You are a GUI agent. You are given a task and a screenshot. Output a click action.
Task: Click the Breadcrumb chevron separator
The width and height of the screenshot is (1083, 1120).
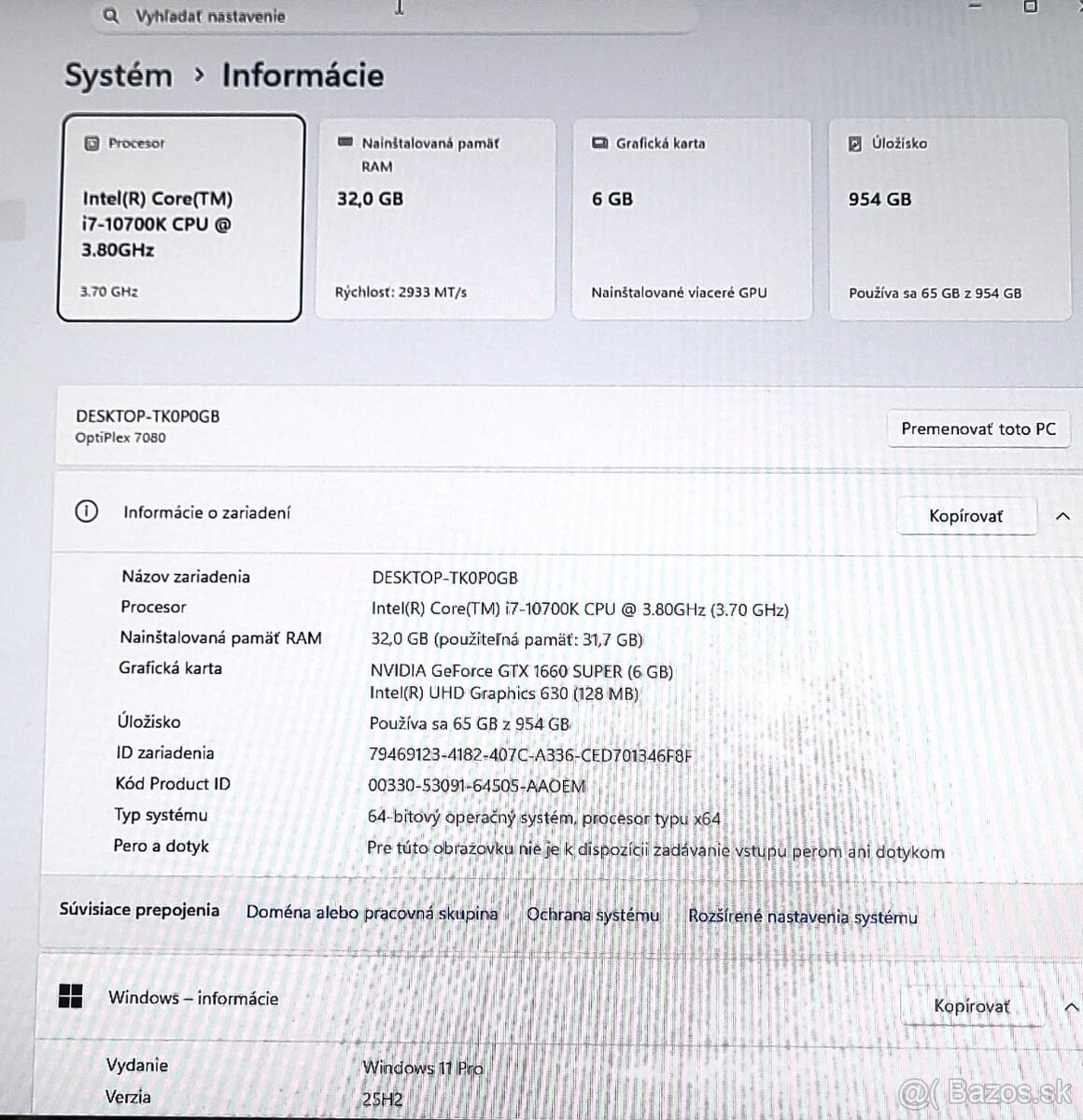click(198, 76)
